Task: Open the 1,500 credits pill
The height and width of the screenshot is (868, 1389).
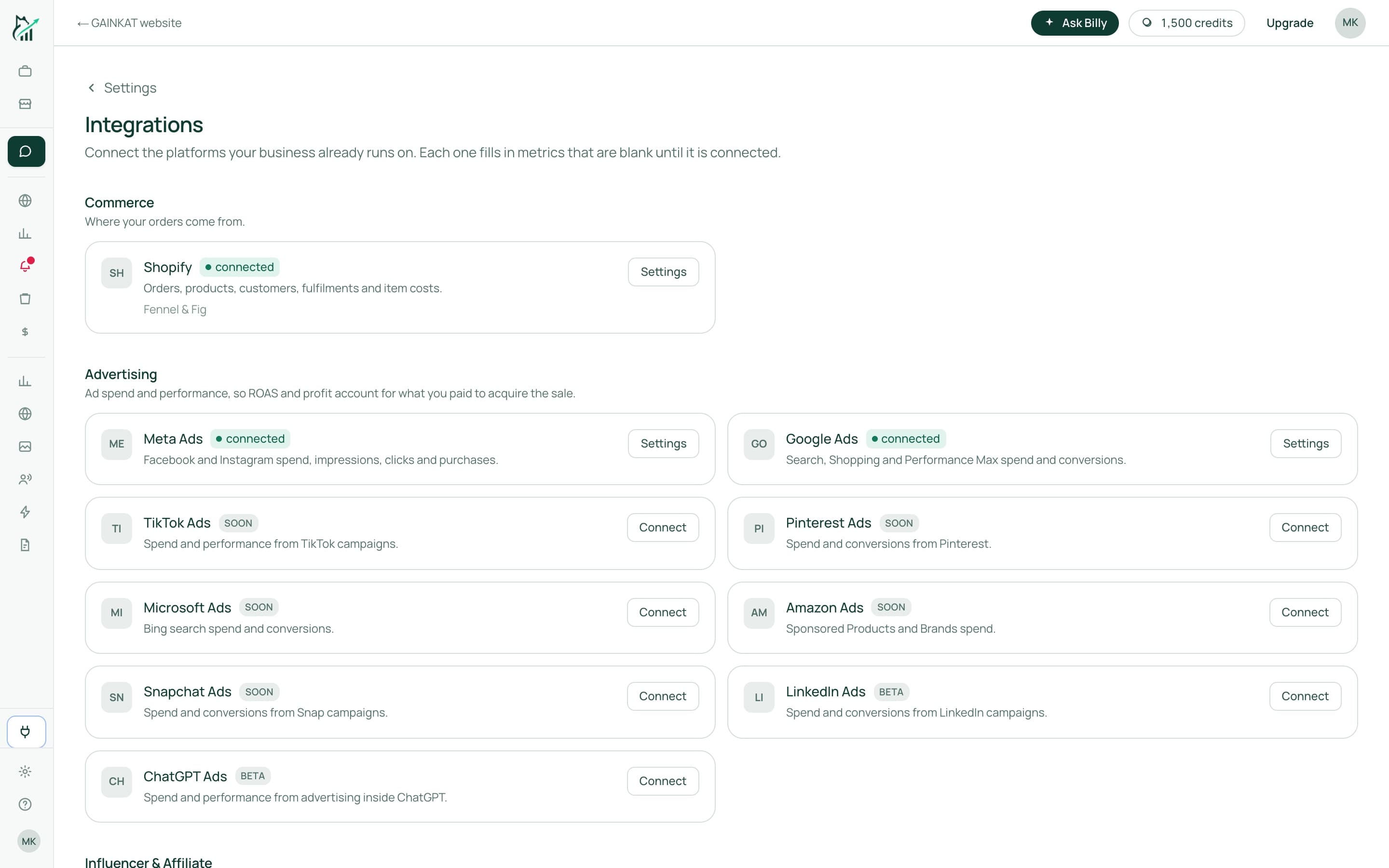Action: coord(1186,23)
